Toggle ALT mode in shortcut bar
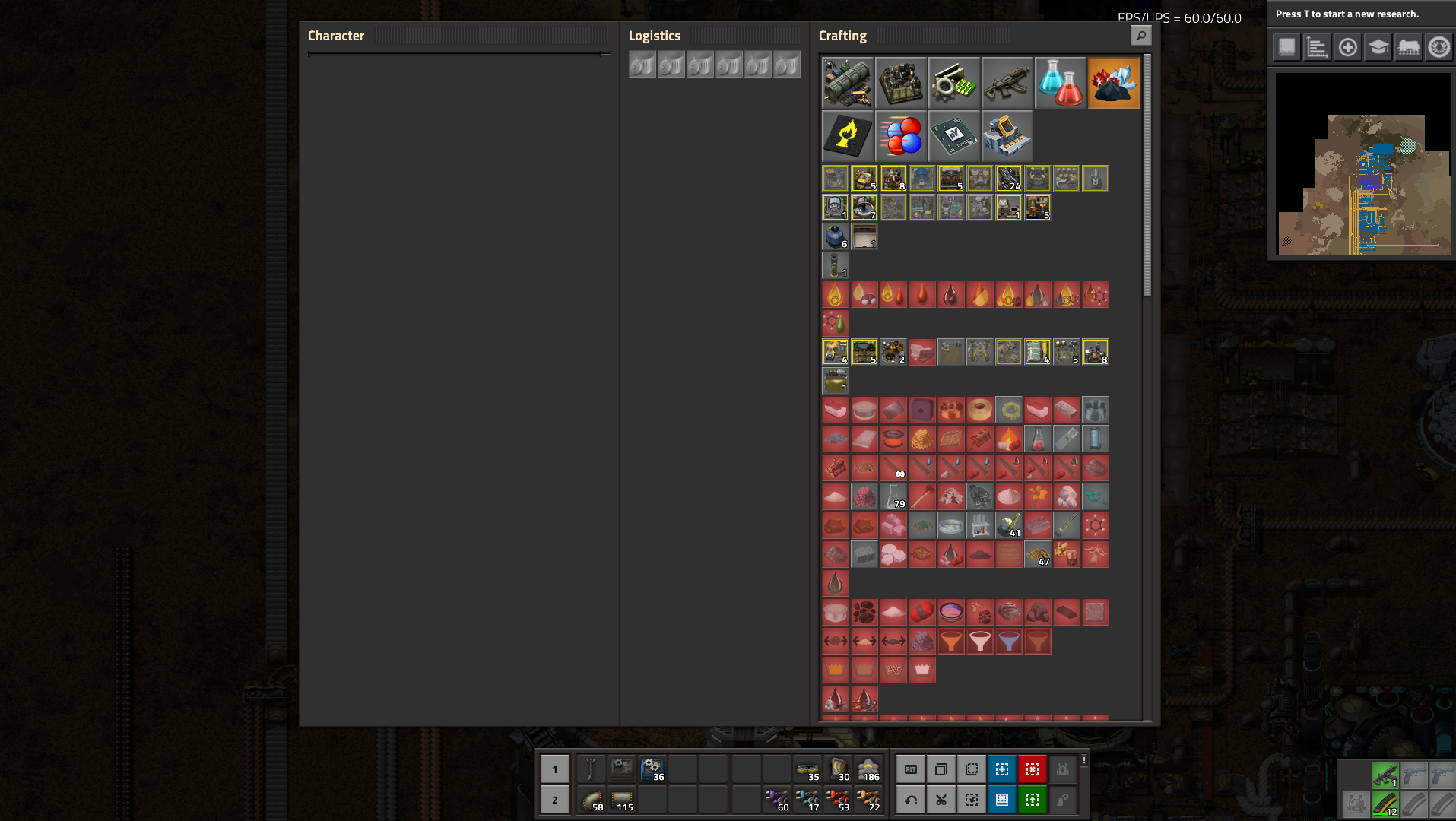Image resolution: width=1456 pixels, height=821 pixels. coord(911,769)
